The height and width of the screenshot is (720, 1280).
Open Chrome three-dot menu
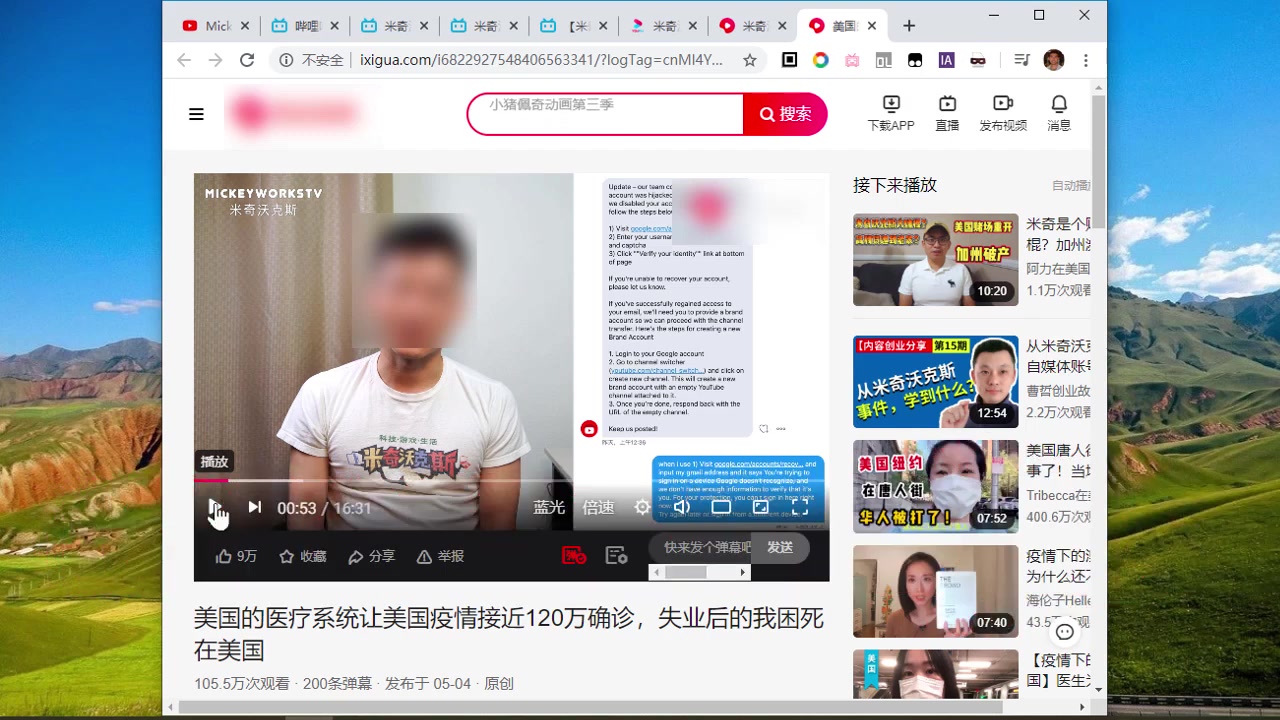[x=1085, y=60]
